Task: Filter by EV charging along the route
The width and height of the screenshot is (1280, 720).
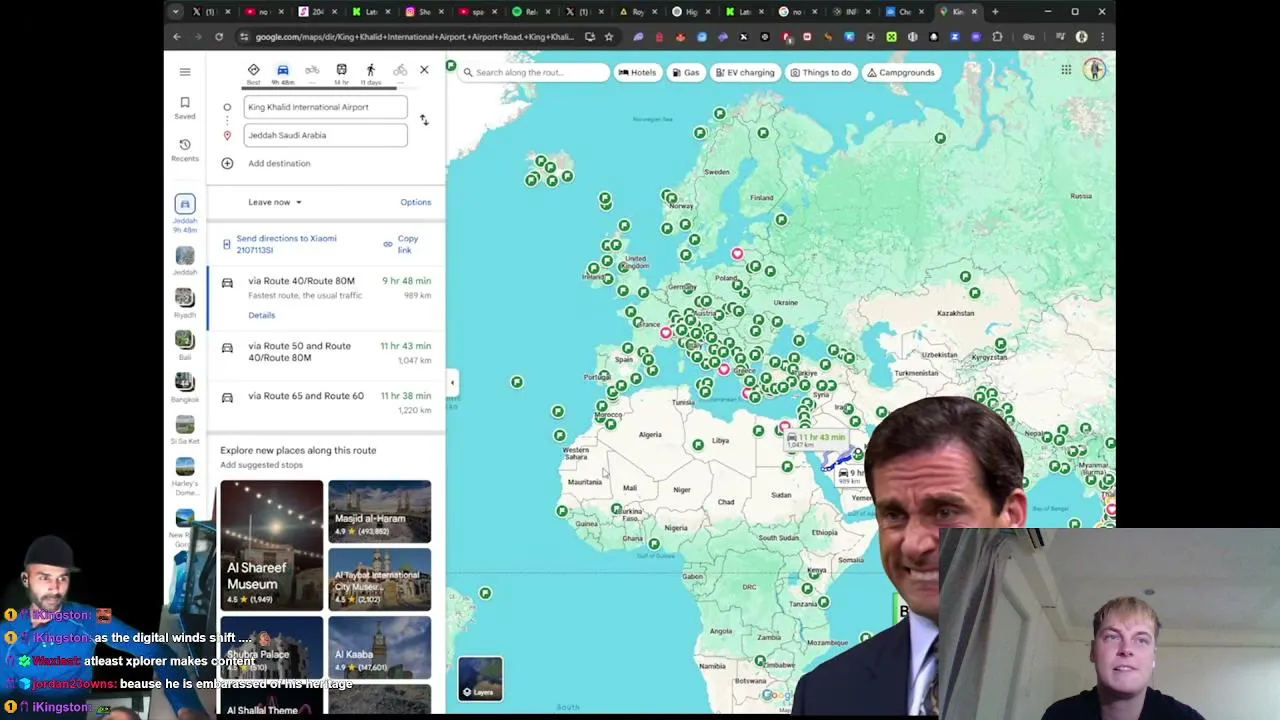Action: tap(745, 72)
